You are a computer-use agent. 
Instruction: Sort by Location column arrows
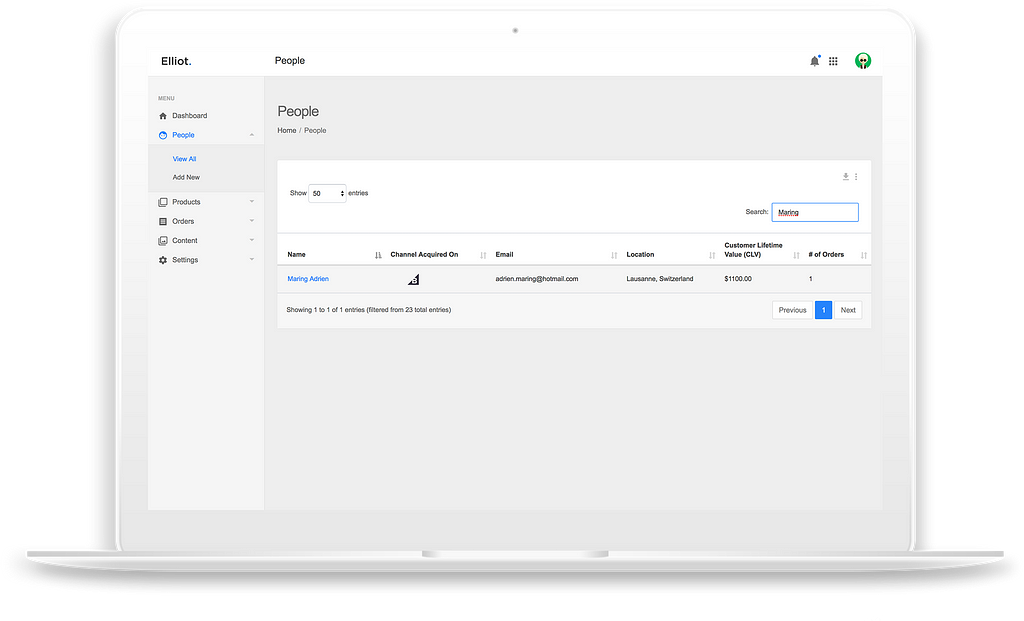712,255
